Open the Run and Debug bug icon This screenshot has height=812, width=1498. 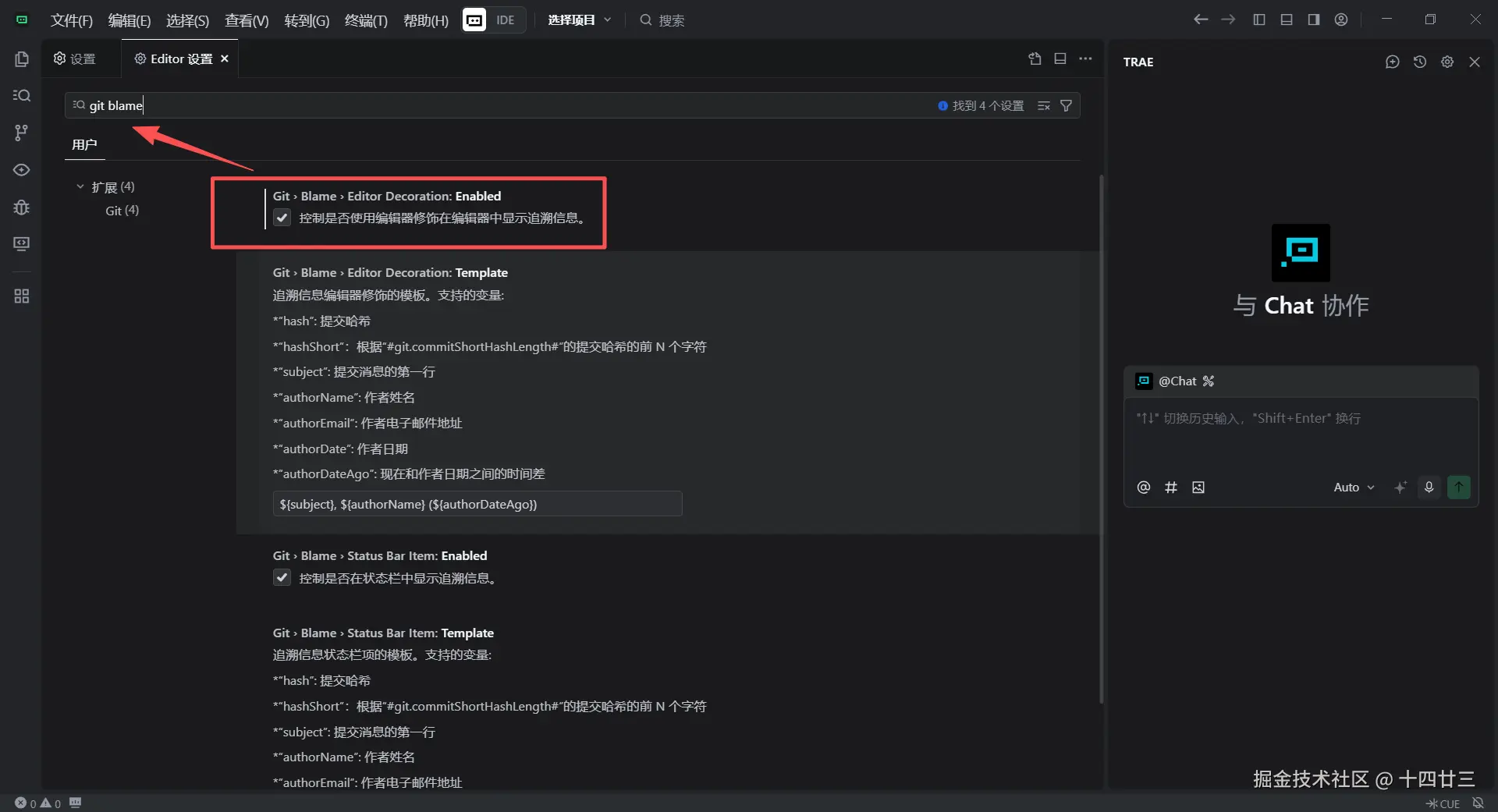(x=22, y=207)
